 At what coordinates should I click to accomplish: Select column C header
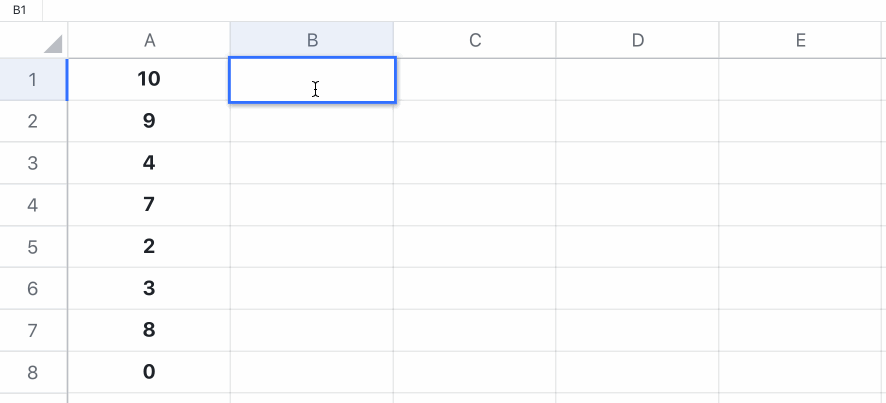click(475, 41)
